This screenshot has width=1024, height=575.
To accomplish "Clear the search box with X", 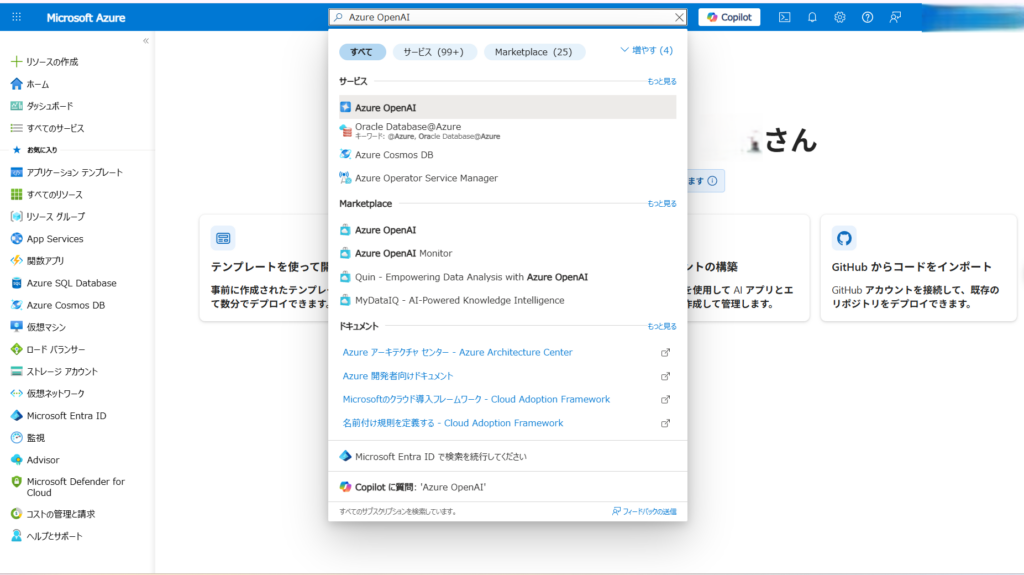I will click(x=679, y=17).
